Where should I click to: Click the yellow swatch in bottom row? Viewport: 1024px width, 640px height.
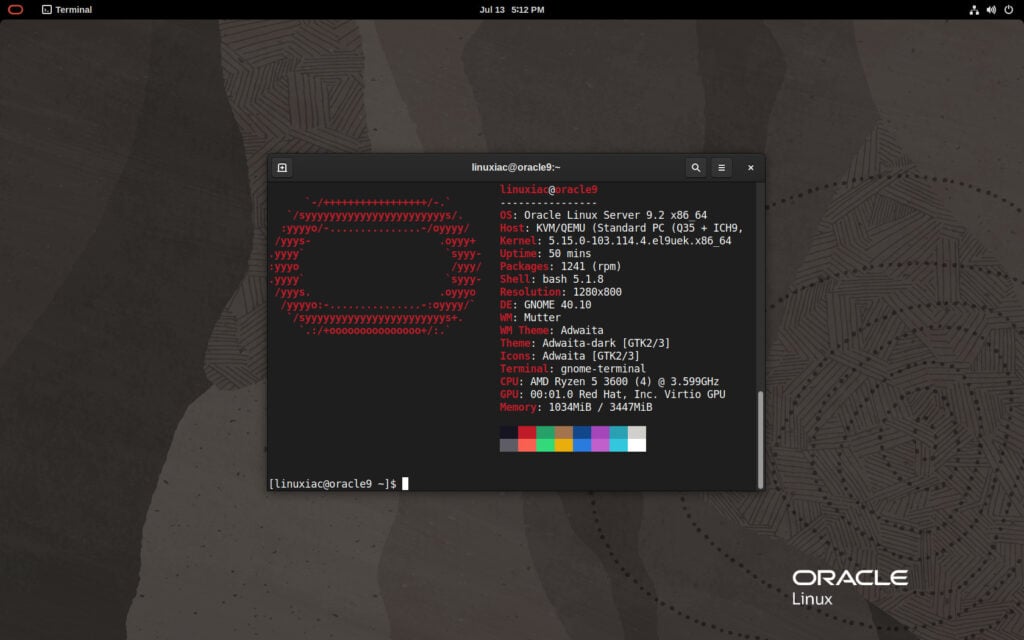[x=564, y=445]
